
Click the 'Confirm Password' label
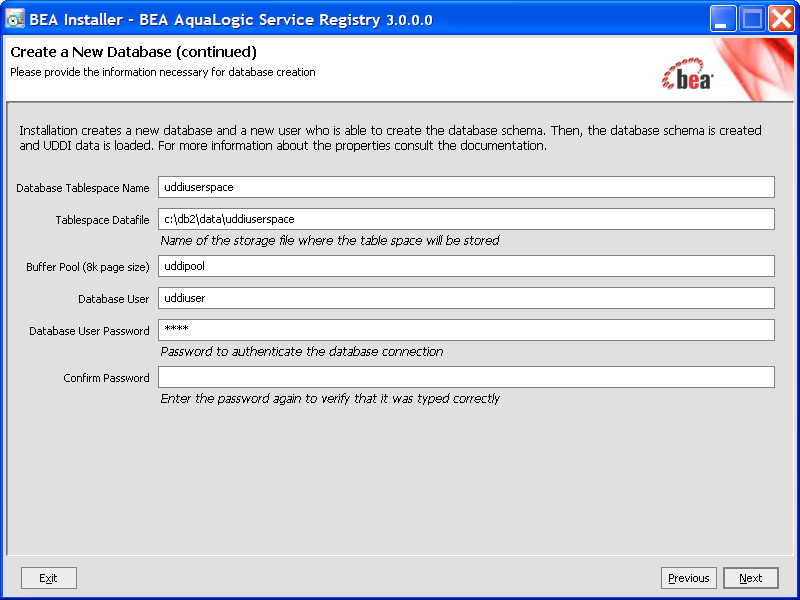coord(107,378)
